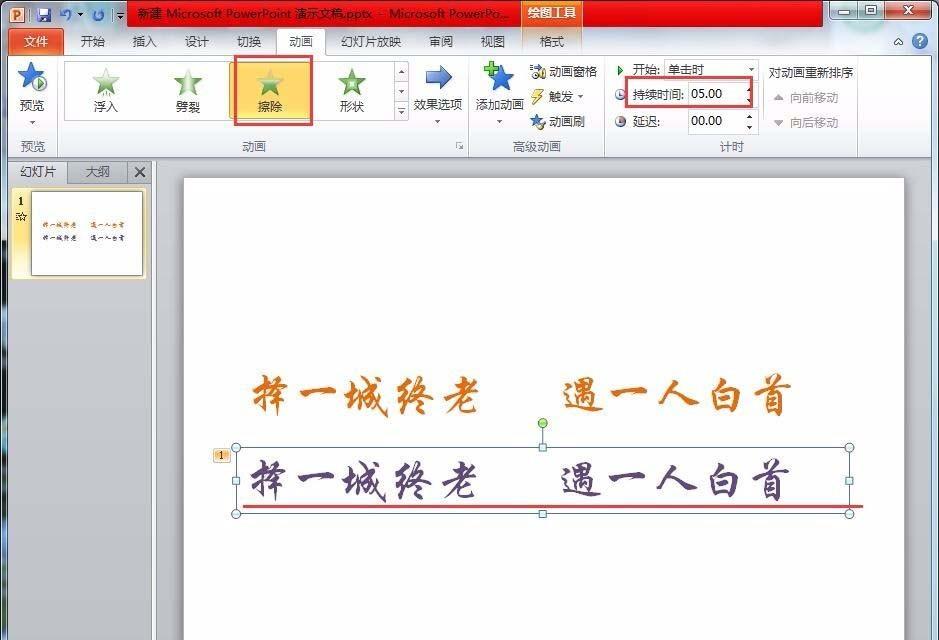
Task: Expand the animation gallery more arrow
Action: coord(402,111)
